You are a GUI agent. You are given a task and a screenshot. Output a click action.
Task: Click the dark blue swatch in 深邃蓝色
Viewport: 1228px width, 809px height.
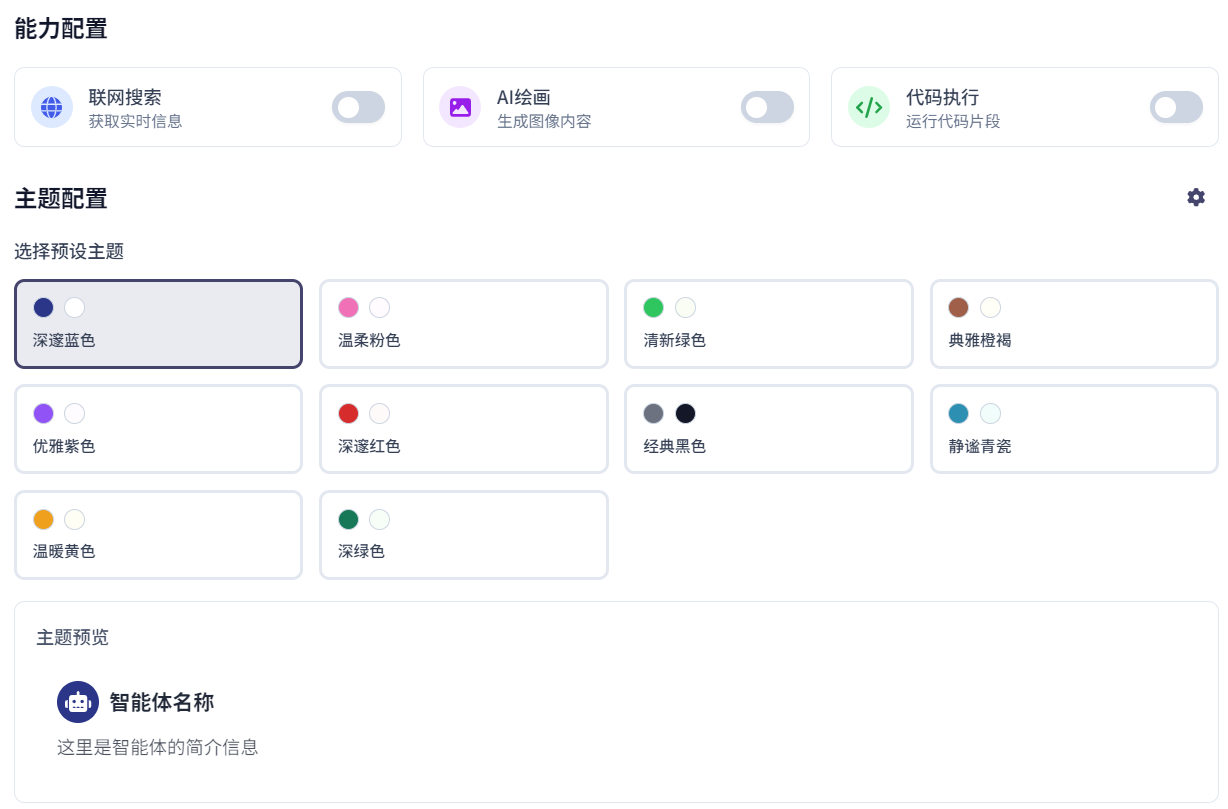tap(41, 307)
